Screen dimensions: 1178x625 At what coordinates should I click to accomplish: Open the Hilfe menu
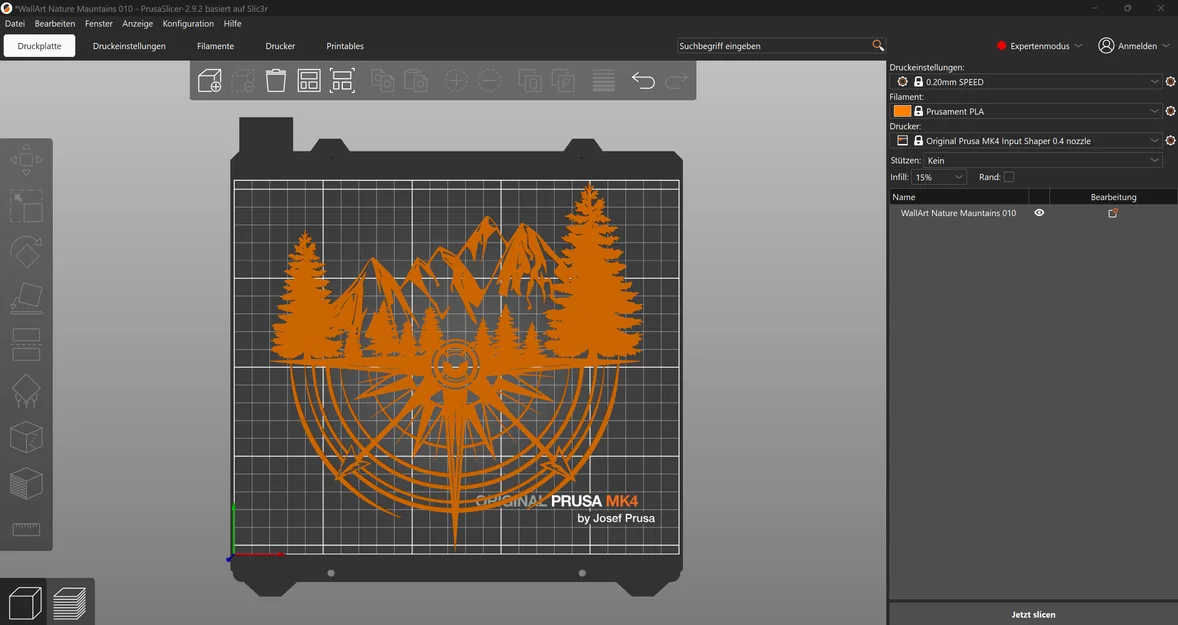pyautogui.click(x=232, y=23)
